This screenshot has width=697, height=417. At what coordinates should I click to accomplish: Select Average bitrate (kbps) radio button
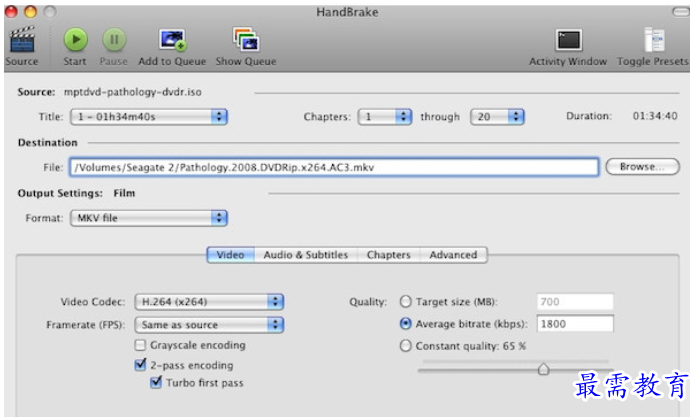click(405, 324)
